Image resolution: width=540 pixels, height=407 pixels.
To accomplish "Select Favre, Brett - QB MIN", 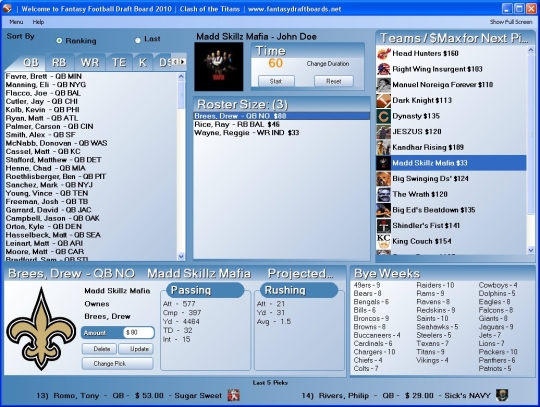I will click(x=91, y=76).
